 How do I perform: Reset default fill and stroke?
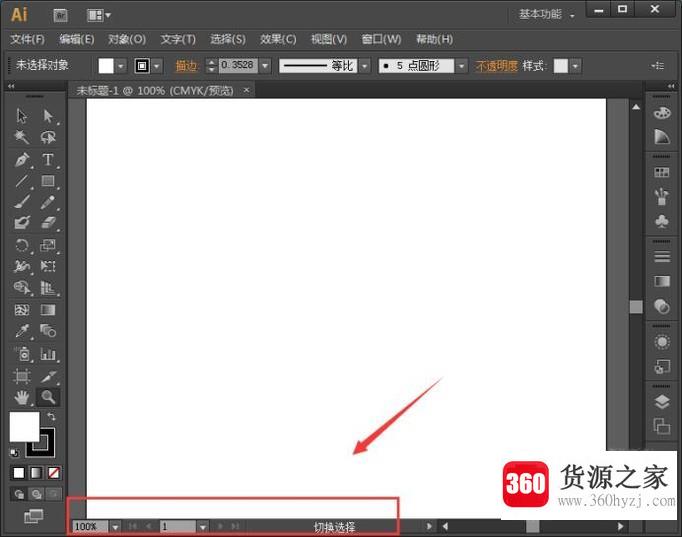click(14, 453)
